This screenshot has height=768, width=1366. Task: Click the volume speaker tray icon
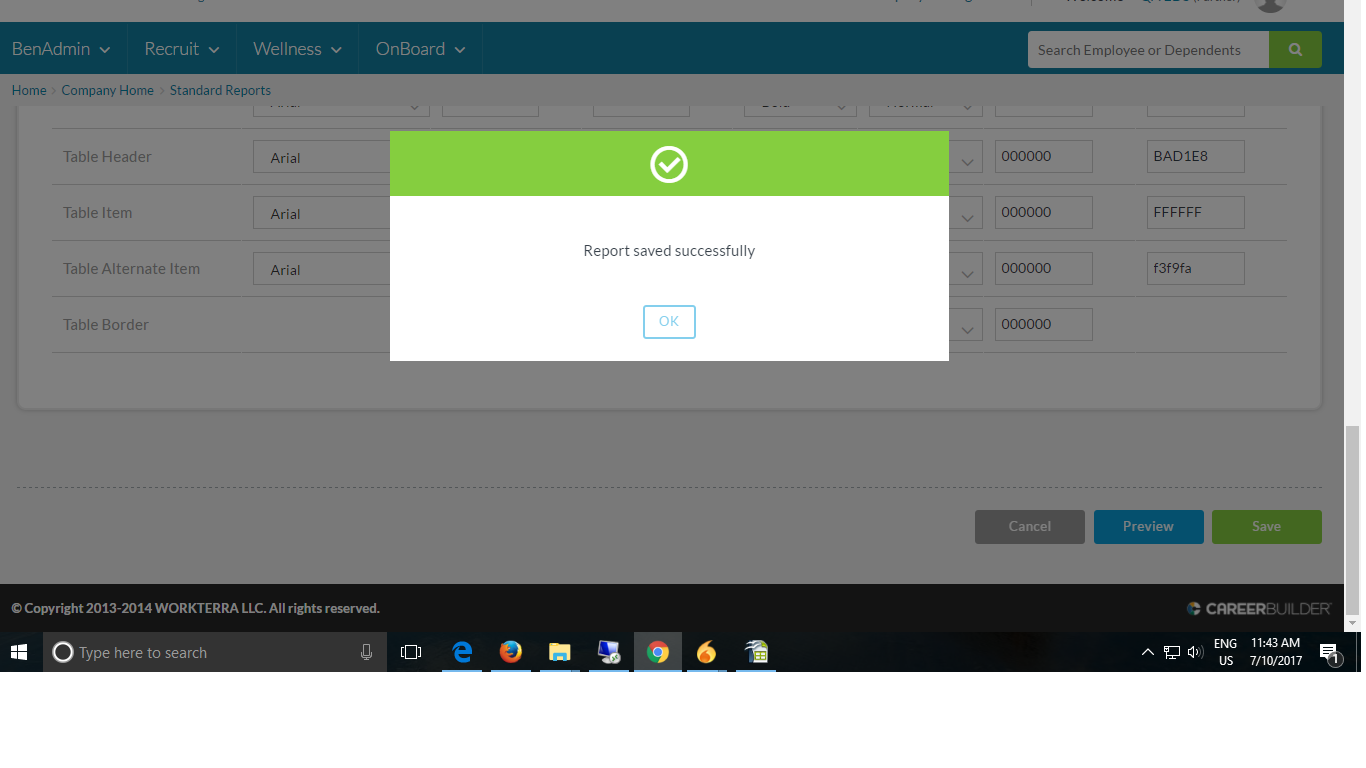point(1195,653)
